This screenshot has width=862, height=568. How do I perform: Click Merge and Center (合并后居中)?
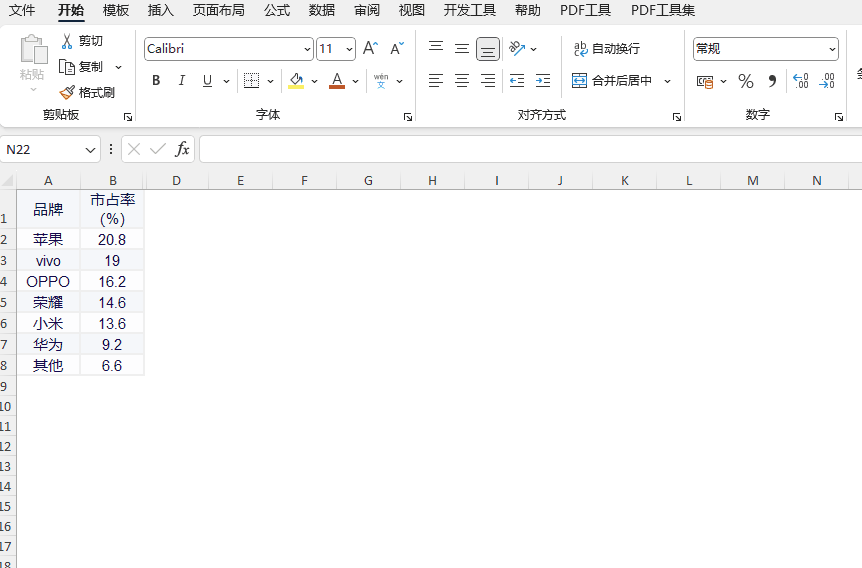pos(611,81)
